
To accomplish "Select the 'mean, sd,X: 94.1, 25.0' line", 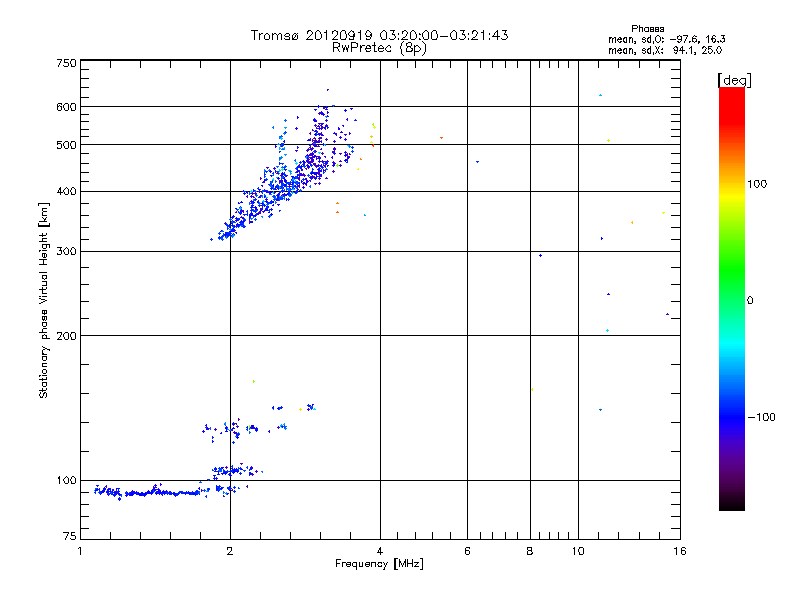I will tap(665, 50).
